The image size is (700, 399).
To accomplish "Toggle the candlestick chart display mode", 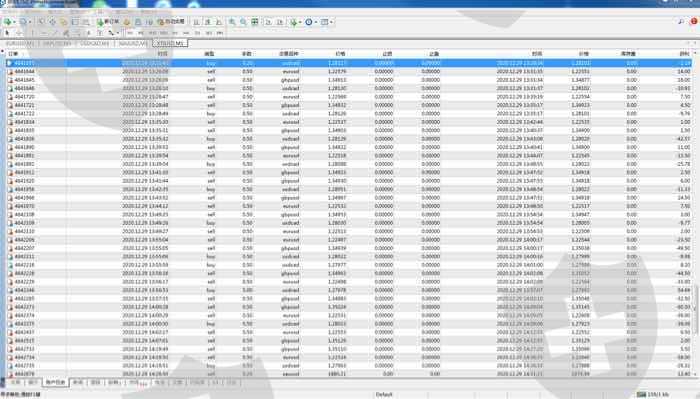I will coord(208,21).
